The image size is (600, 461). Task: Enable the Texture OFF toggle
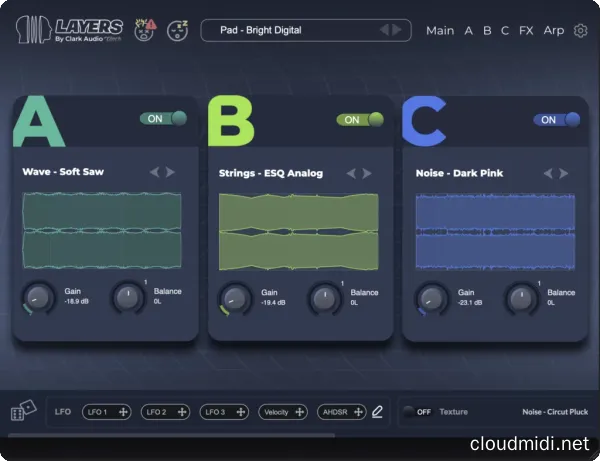coord(417,412)
